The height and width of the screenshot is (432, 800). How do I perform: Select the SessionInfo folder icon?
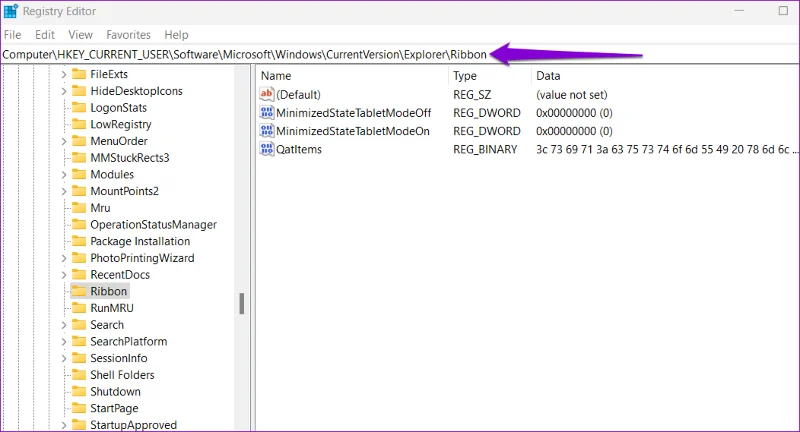79,358
